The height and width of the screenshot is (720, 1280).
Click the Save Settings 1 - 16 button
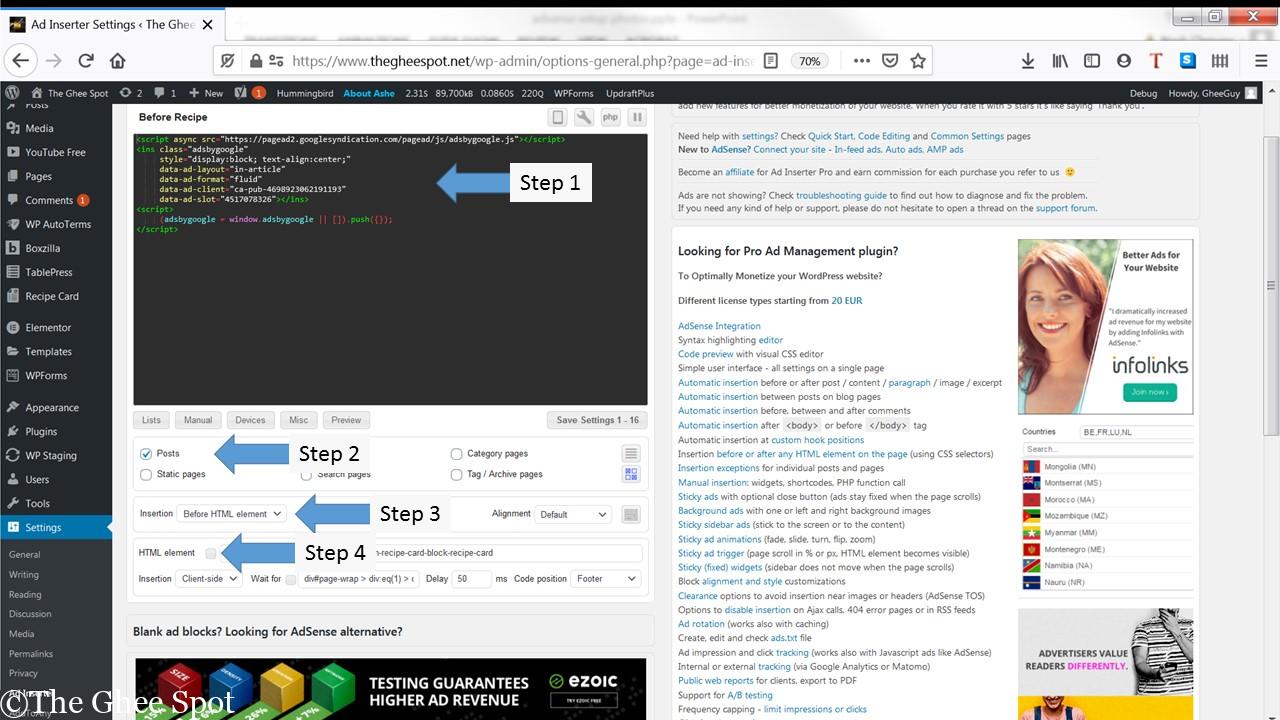(x=597, y=420)
